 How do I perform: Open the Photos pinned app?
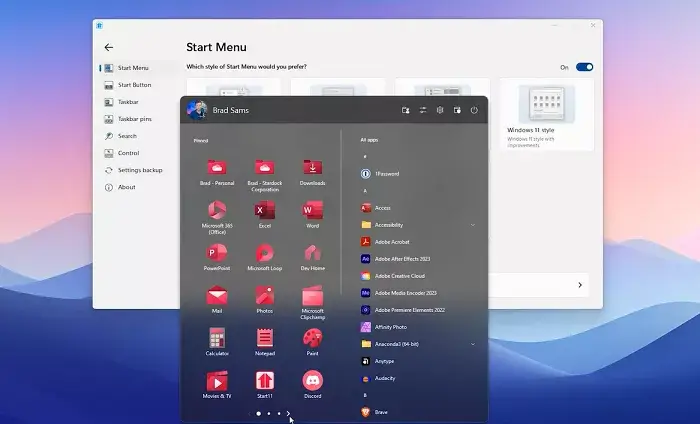265,299
